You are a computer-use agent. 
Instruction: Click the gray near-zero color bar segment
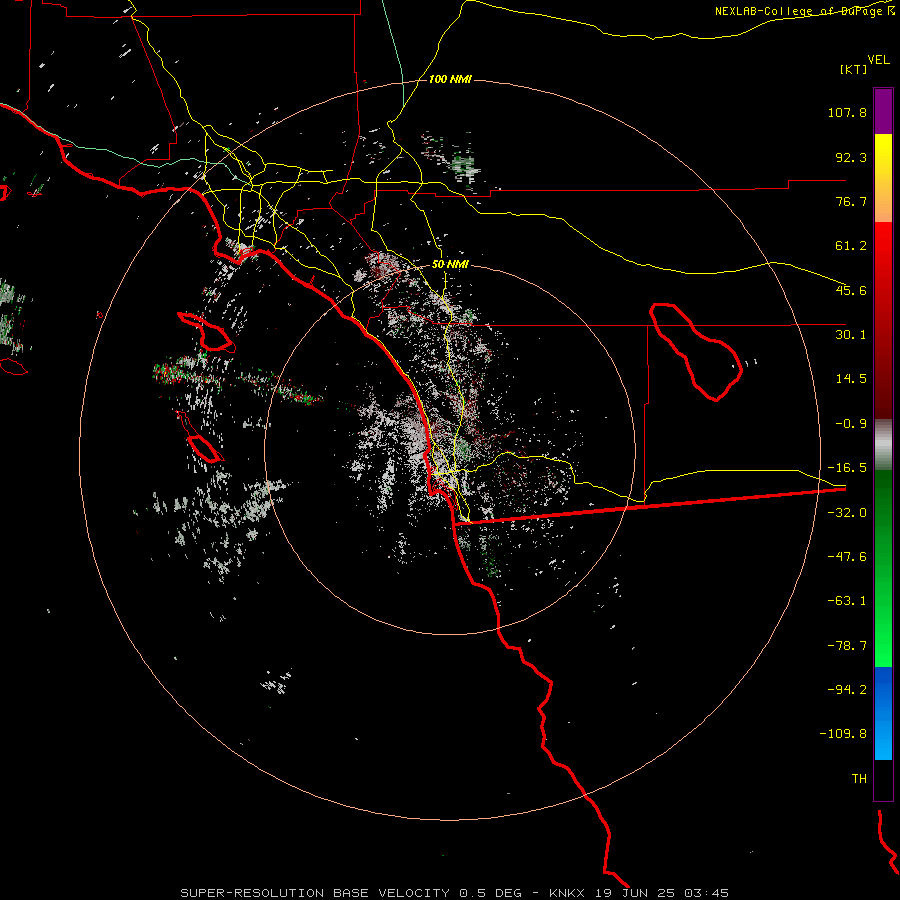[883, 445]
